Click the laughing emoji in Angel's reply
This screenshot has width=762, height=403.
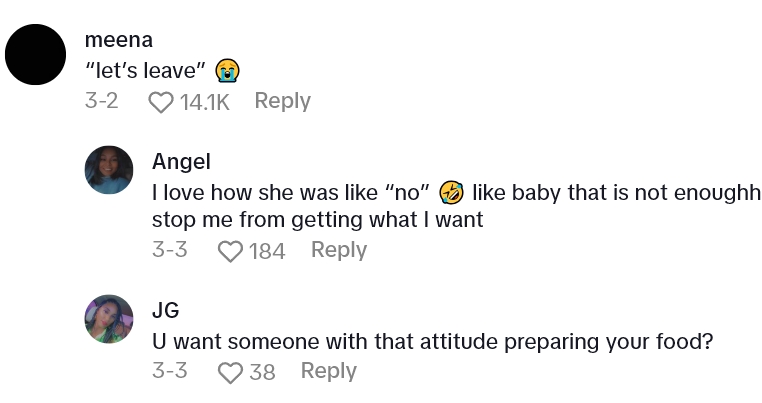[452, 191]
